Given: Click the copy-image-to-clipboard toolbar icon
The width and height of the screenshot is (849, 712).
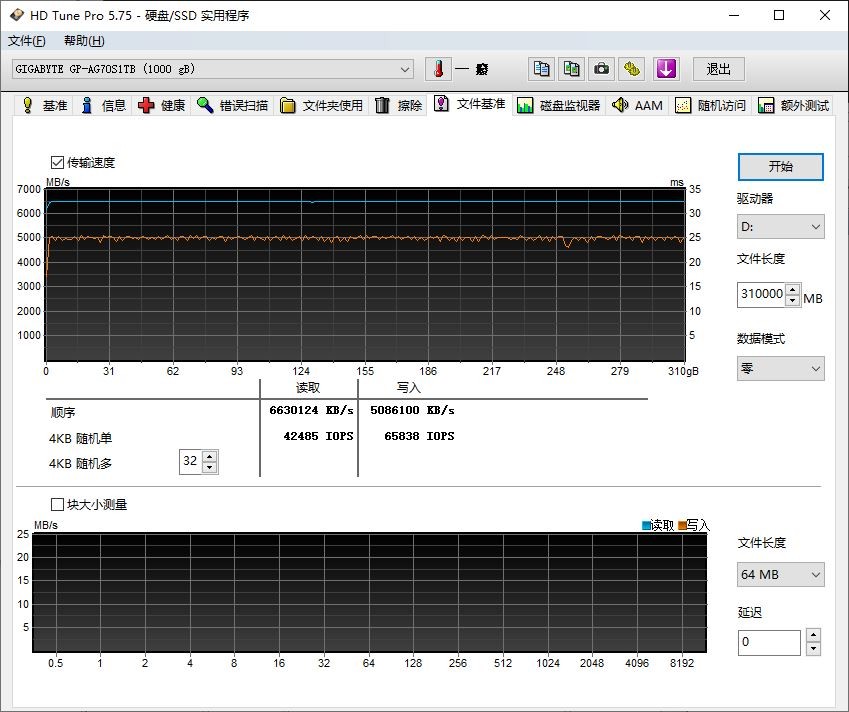Looking at the screenshot, I should coord(570,69).
